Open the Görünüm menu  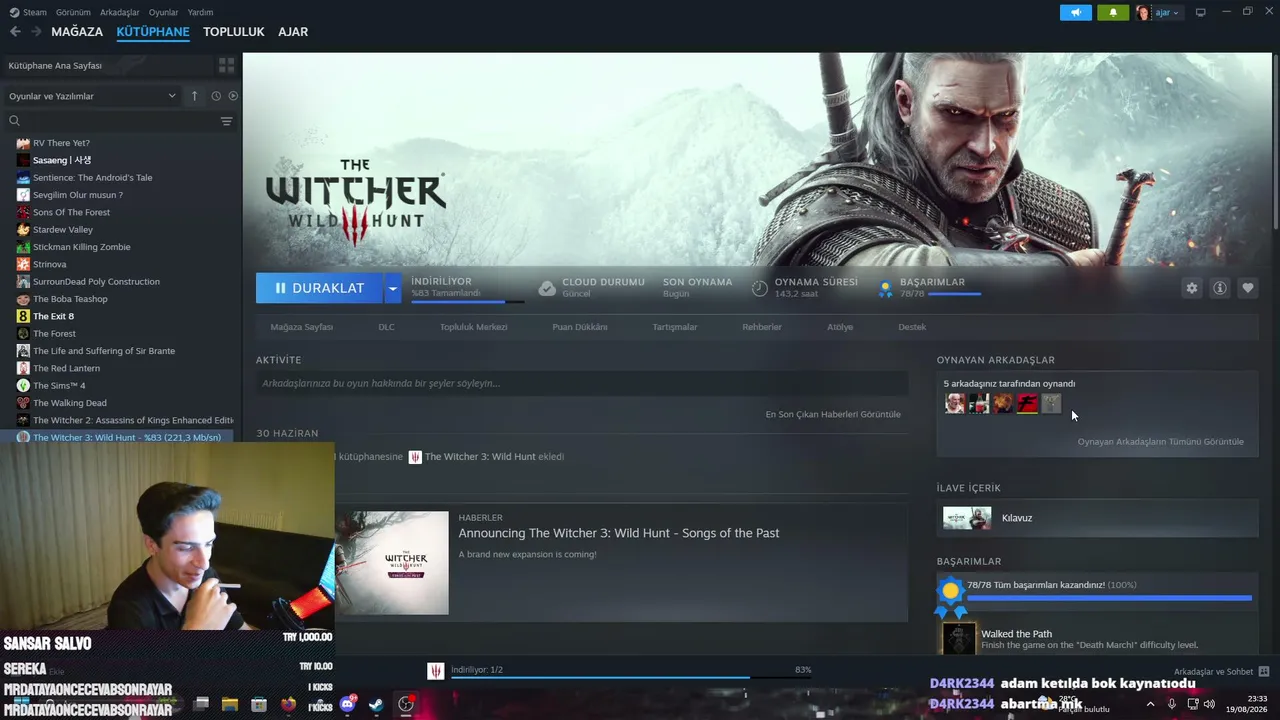click(73, 12)
